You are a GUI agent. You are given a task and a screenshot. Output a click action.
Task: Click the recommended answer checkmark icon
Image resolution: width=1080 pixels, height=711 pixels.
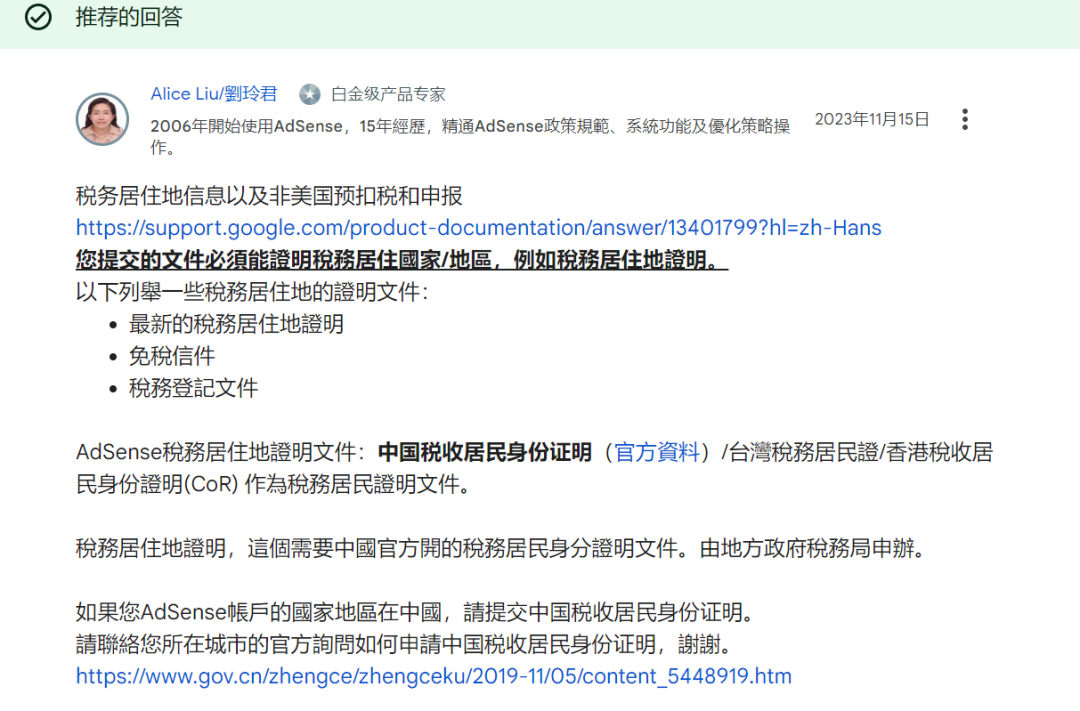(38, 17)
